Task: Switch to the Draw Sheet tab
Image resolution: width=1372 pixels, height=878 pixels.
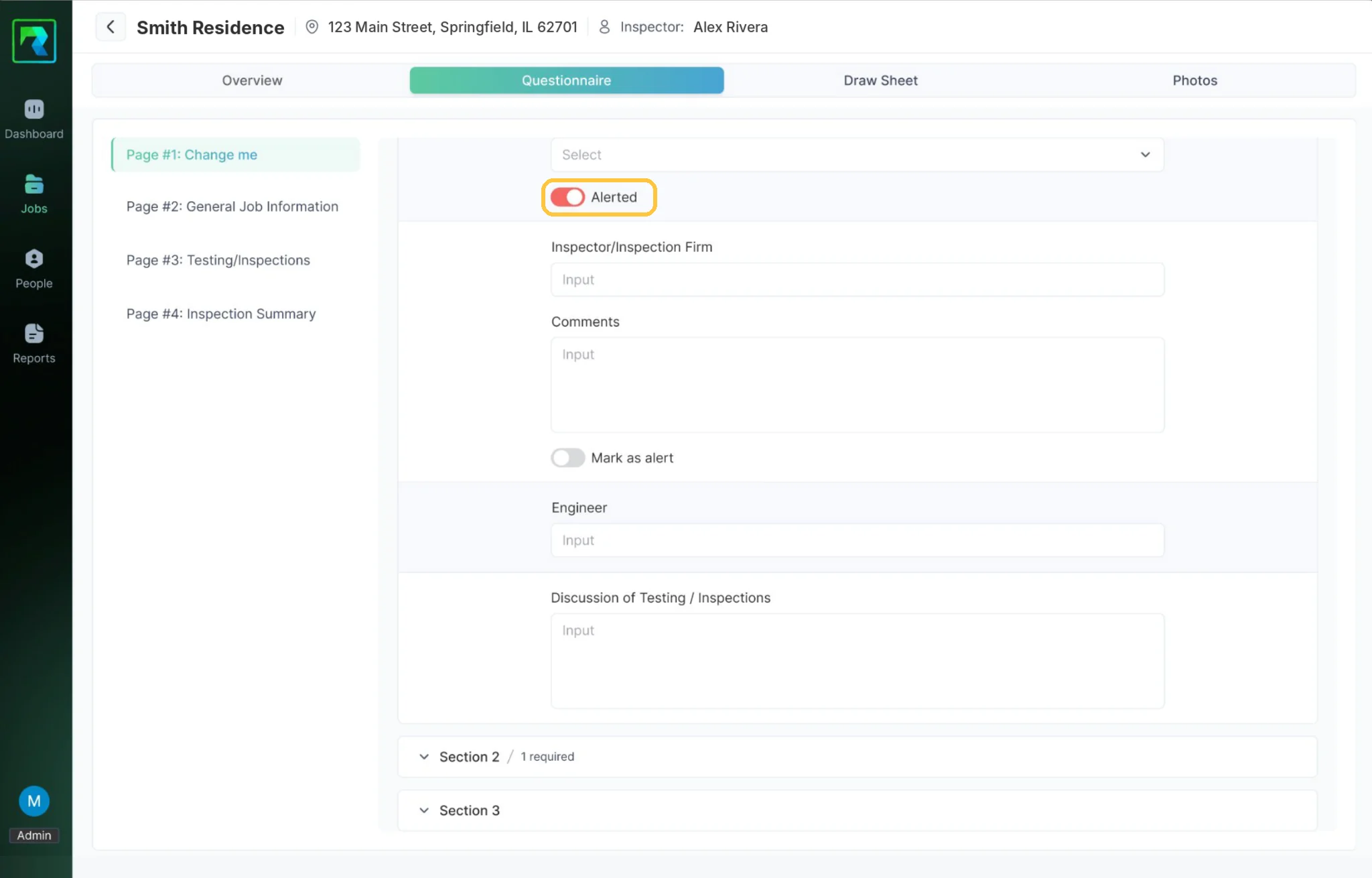Action: click(x=880, y=80)
